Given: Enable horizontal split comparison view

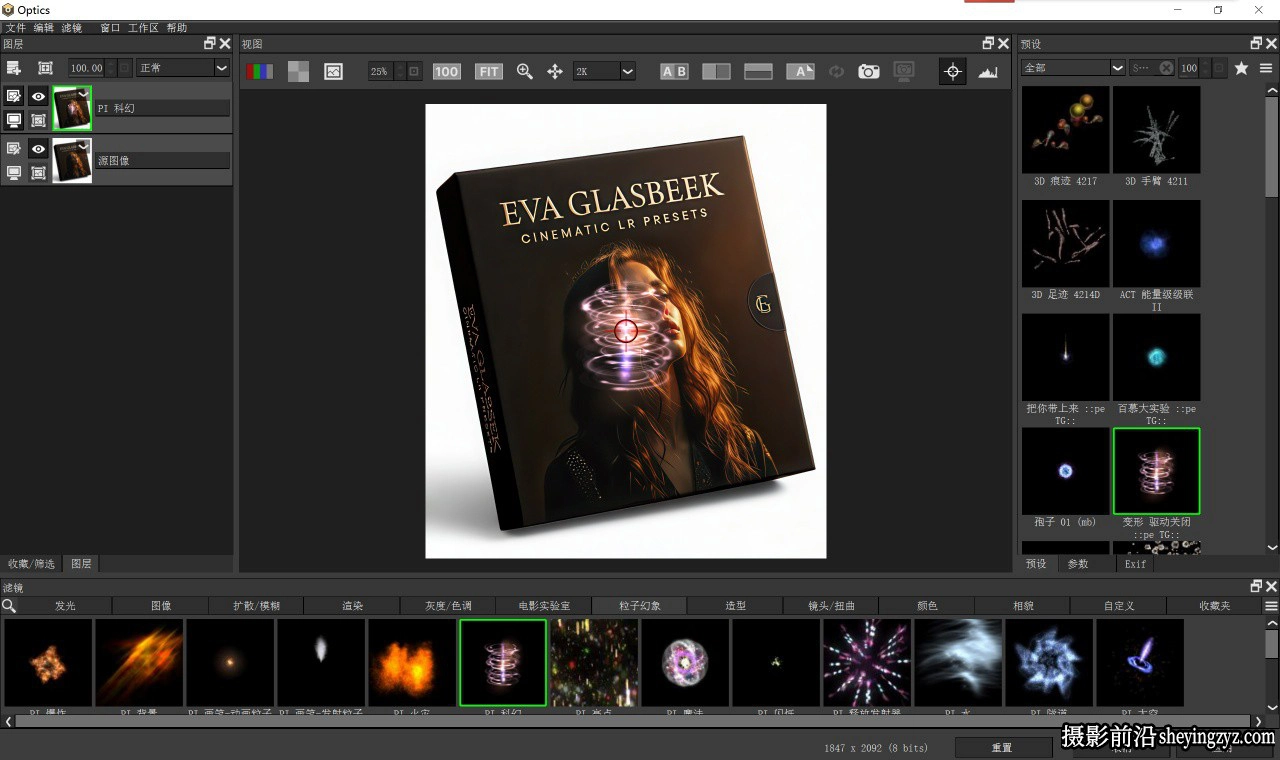Looking at the screenshot, I should pos(759,72).
